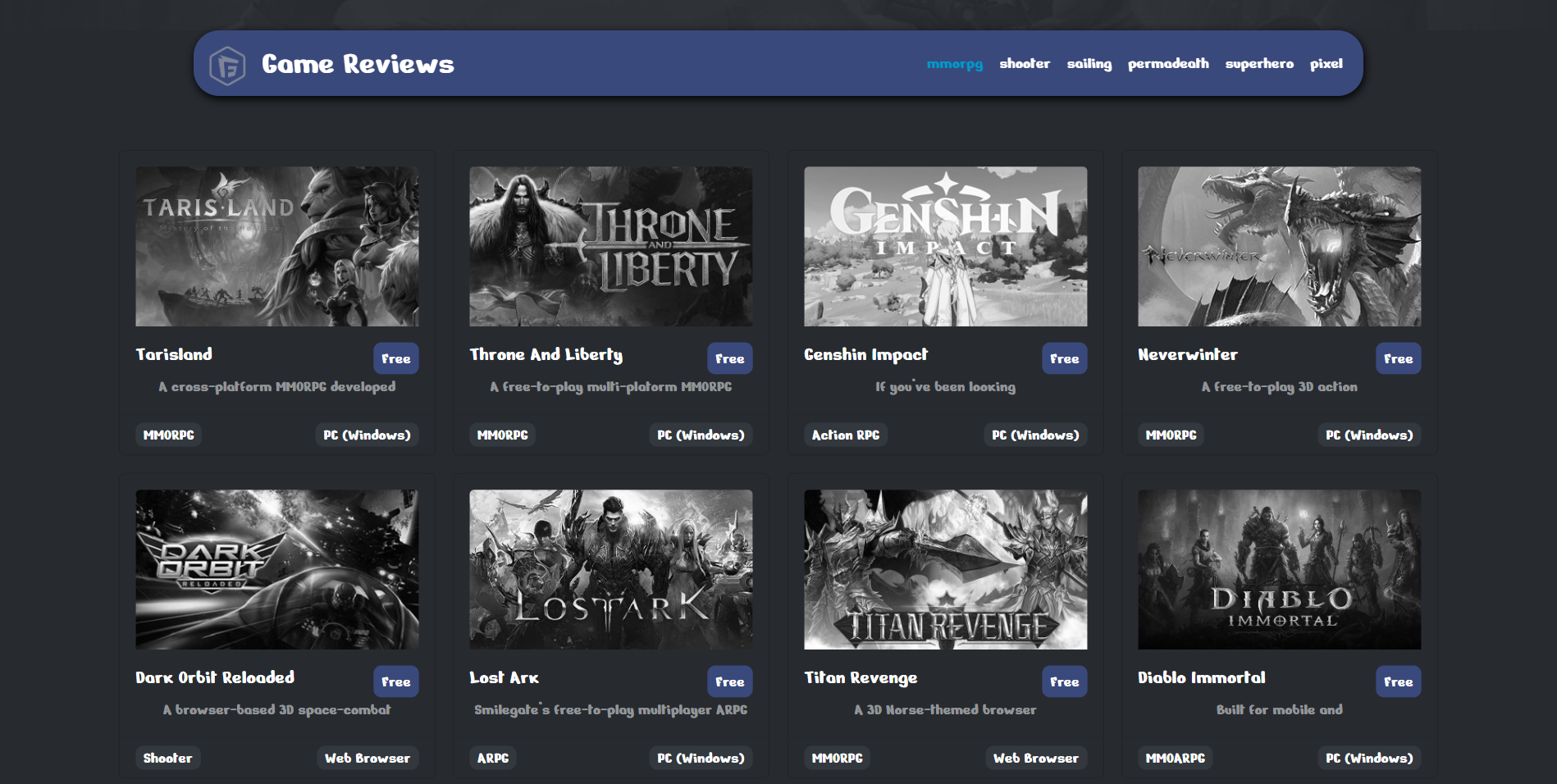
Task: Open the Dark Orbit Reloaded cover image
Action: [x=277, y=570]
